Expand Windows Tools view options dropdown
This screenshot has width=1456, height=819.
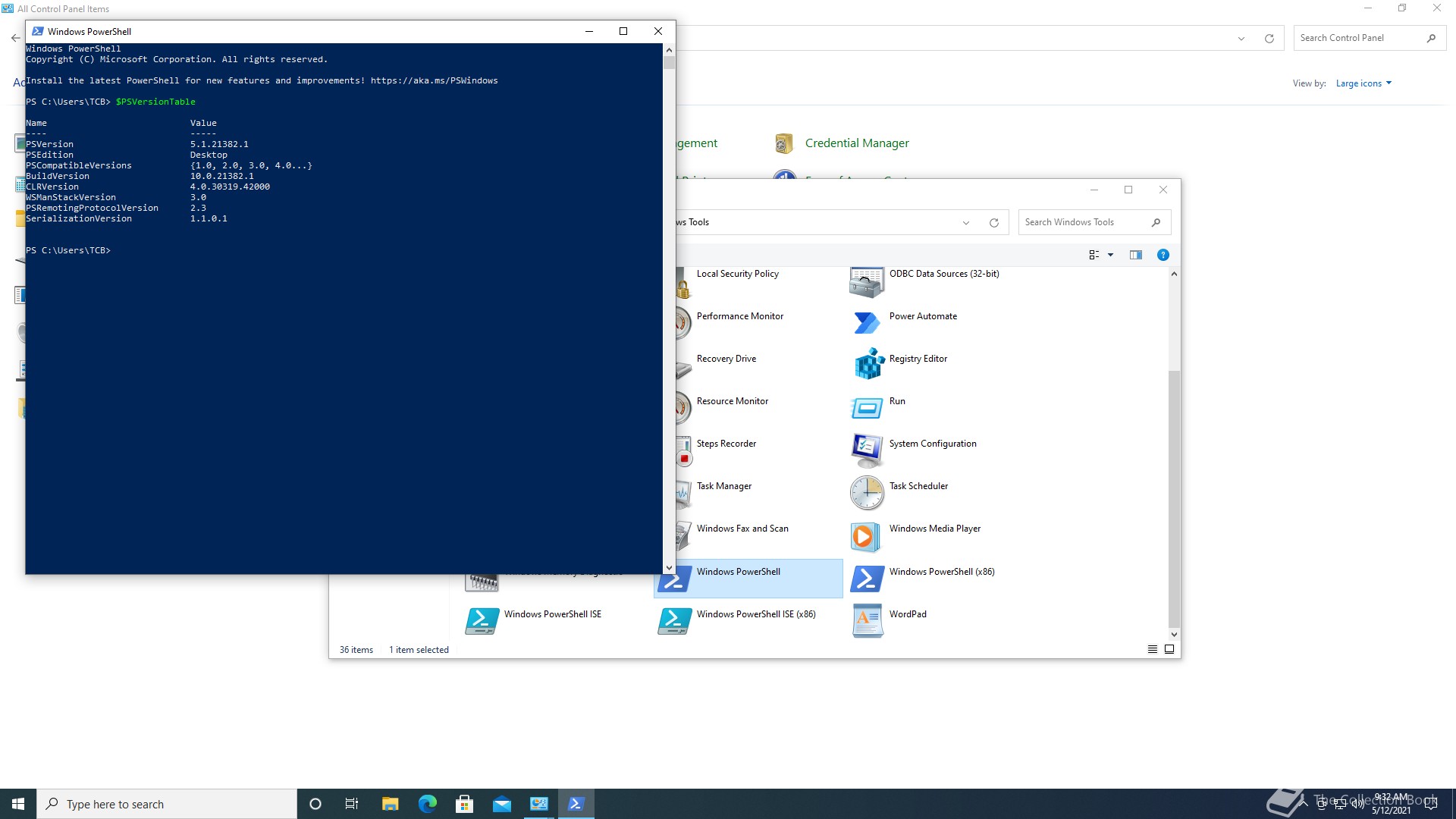click(1110, 255)
